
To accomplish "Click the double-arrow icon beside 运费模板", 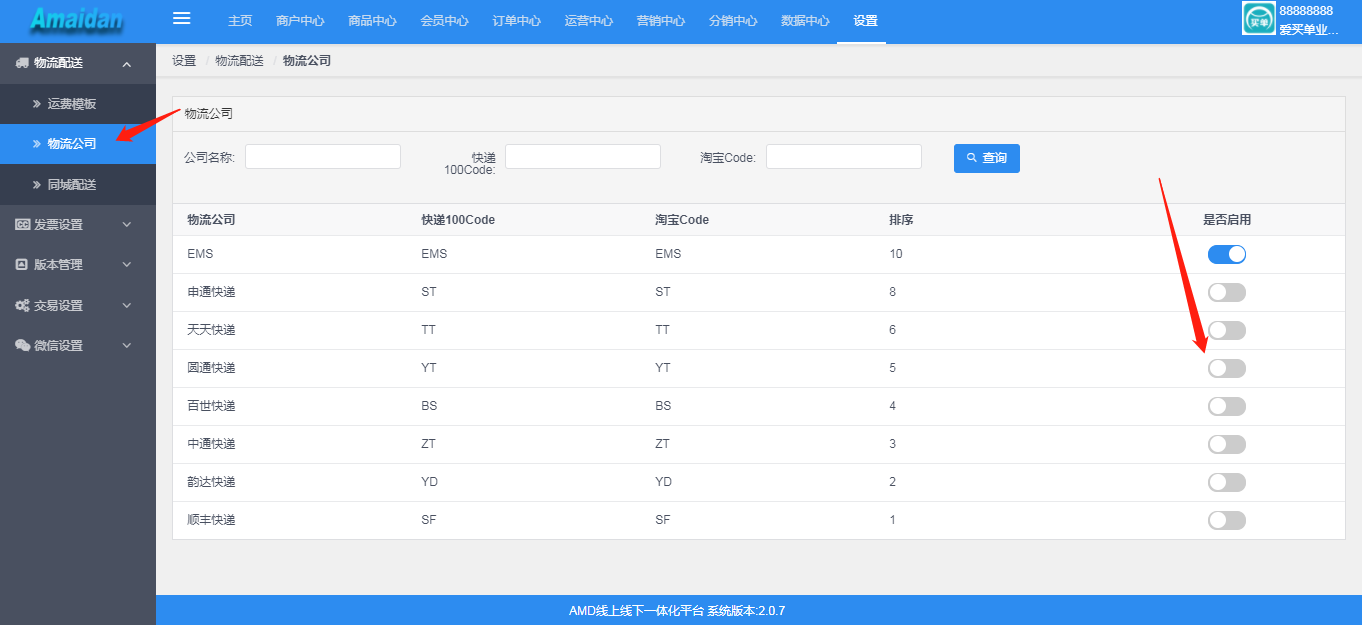I will (37, 104).
